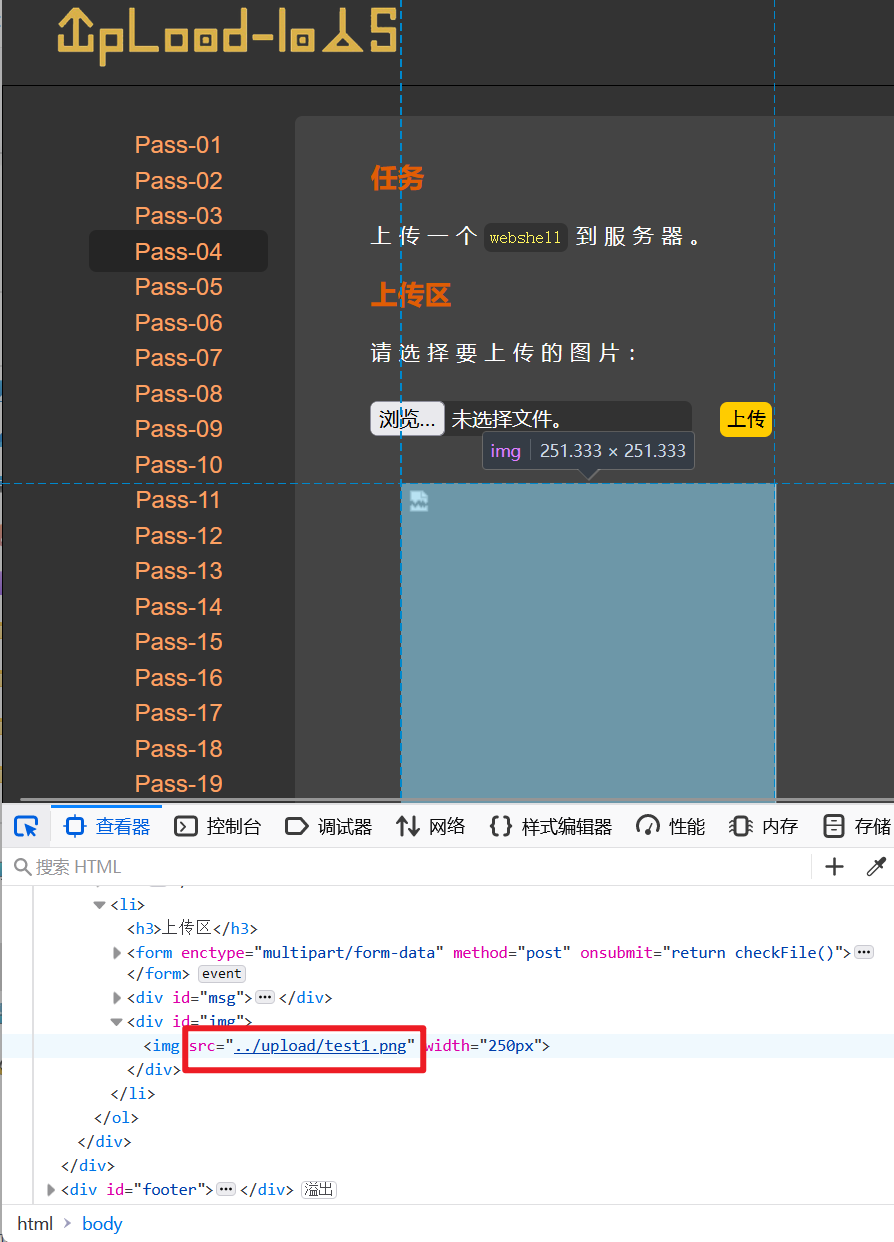Switch to the 调试器 debugger tab
894x1242 pixels.
point(329,826)
